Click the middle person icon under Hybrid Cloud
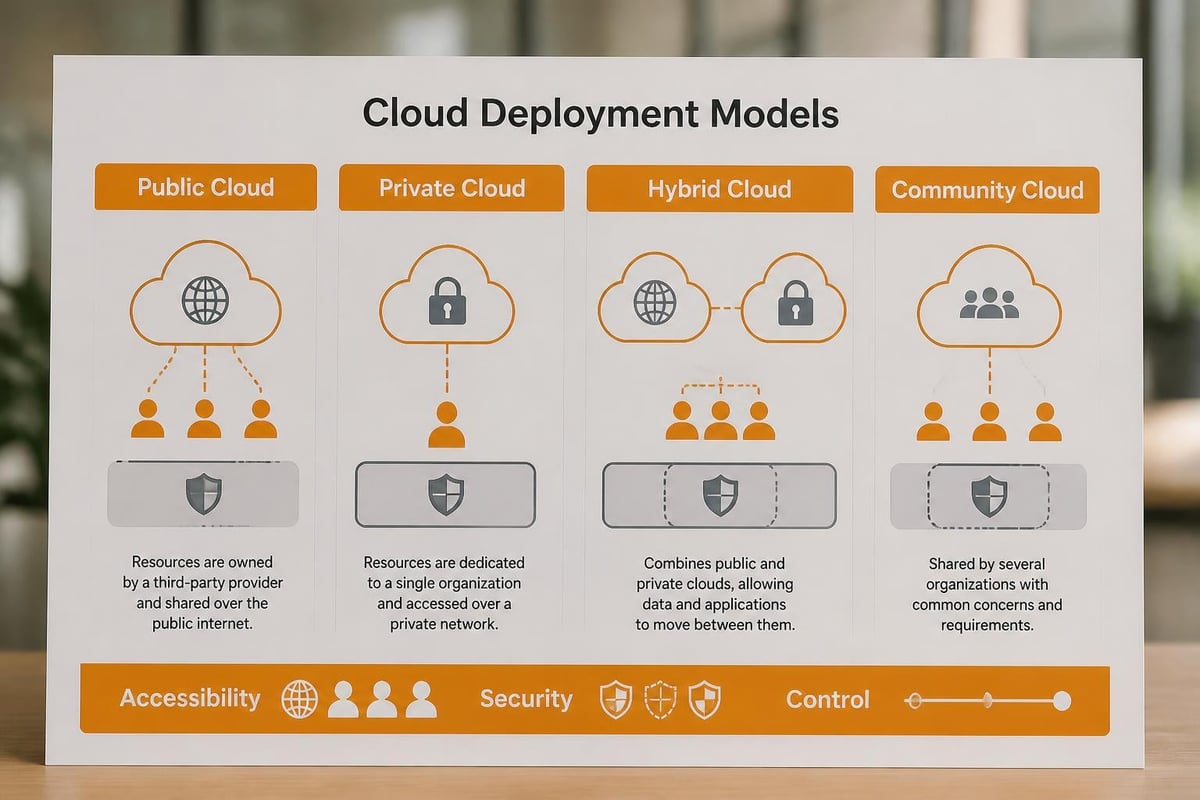The image size is (1200, 800). 720,420
